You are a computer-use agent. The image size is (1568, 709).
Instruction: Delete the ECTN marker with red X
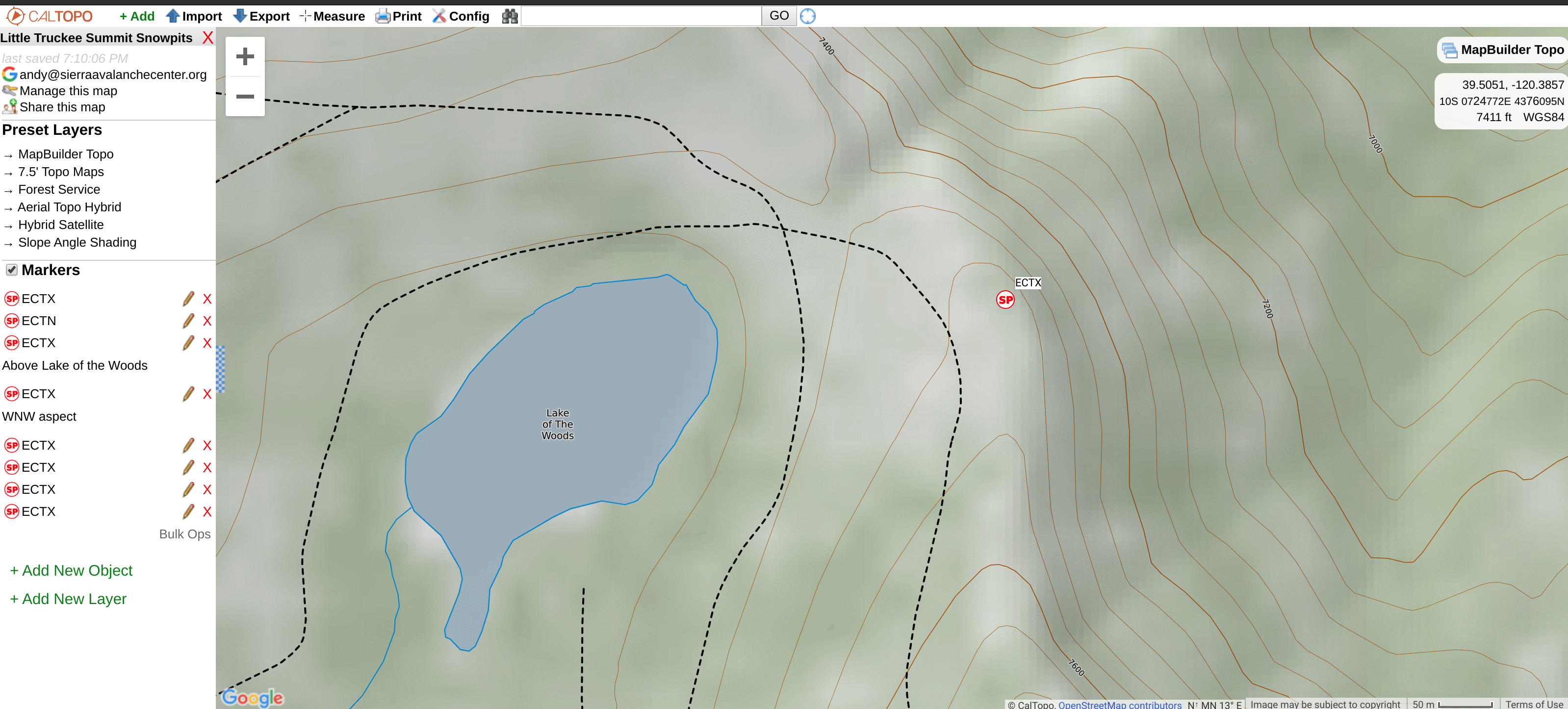tap(207, 321)
